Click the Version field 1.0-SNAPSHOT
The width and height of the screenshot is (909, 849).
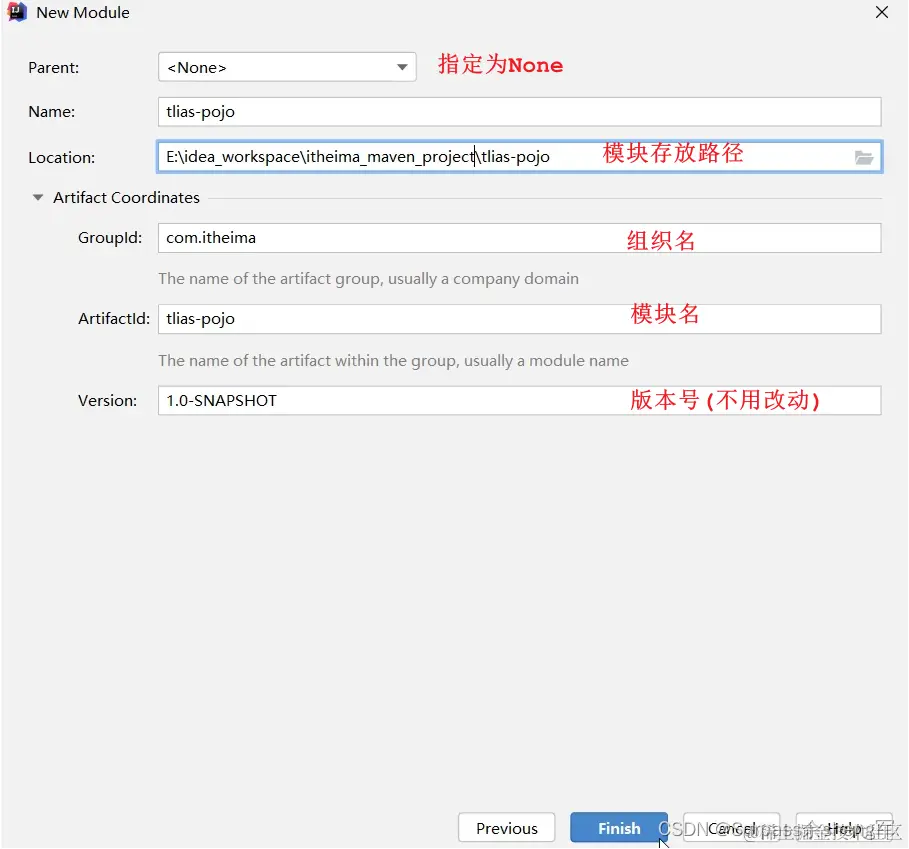coord(519,400)
